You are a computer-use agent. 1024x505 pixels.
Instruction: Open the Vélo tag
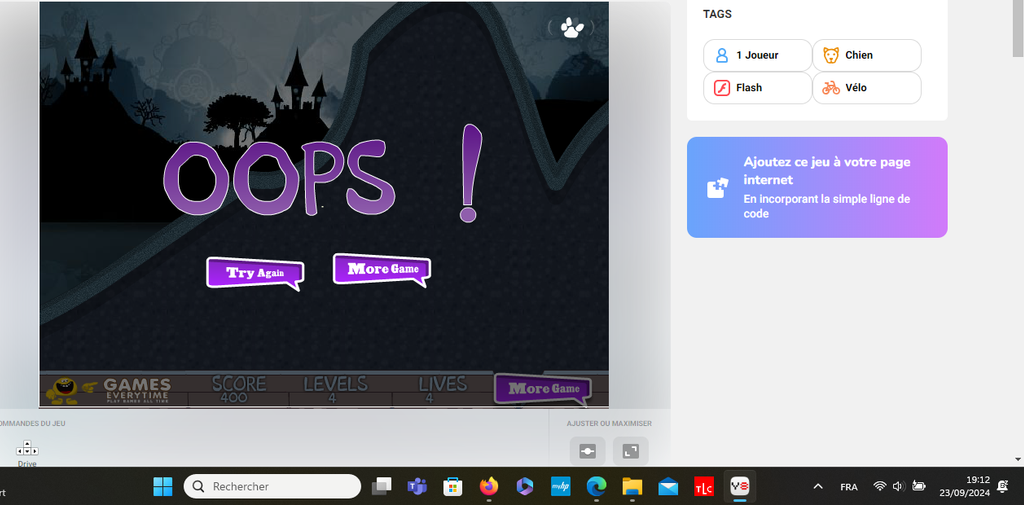click(x=866, y=88)
